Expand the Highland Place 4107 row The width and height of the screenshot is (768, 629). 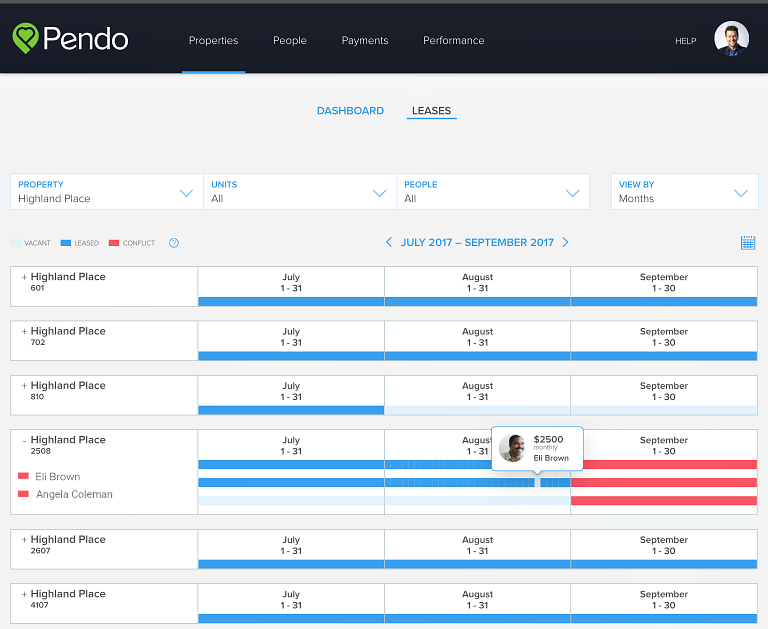pyautogui.click(x=24, y=594)
